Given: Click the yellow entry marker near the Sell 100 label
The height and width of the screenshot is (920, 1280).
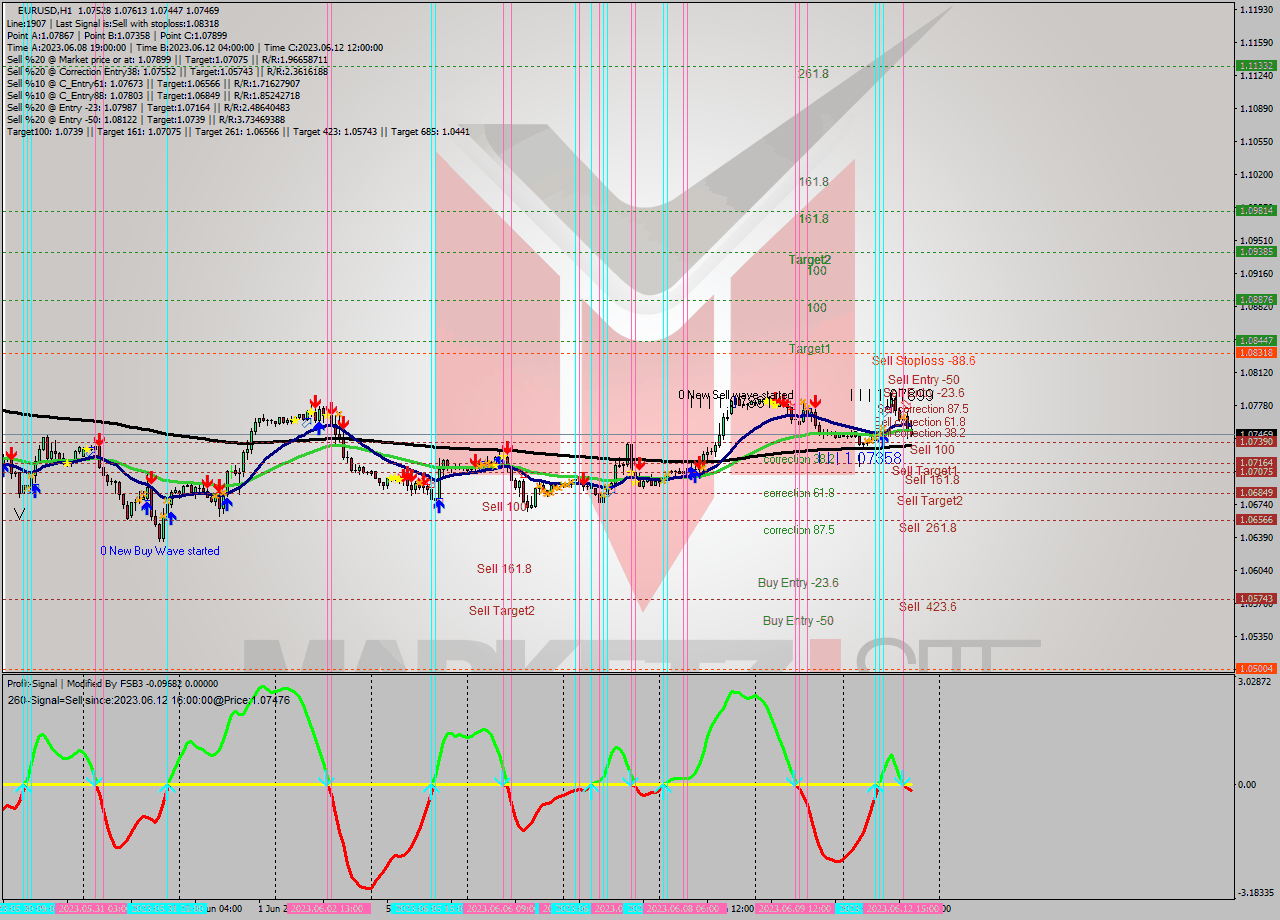Looking at the screenshot, I should tap(497, 463).
